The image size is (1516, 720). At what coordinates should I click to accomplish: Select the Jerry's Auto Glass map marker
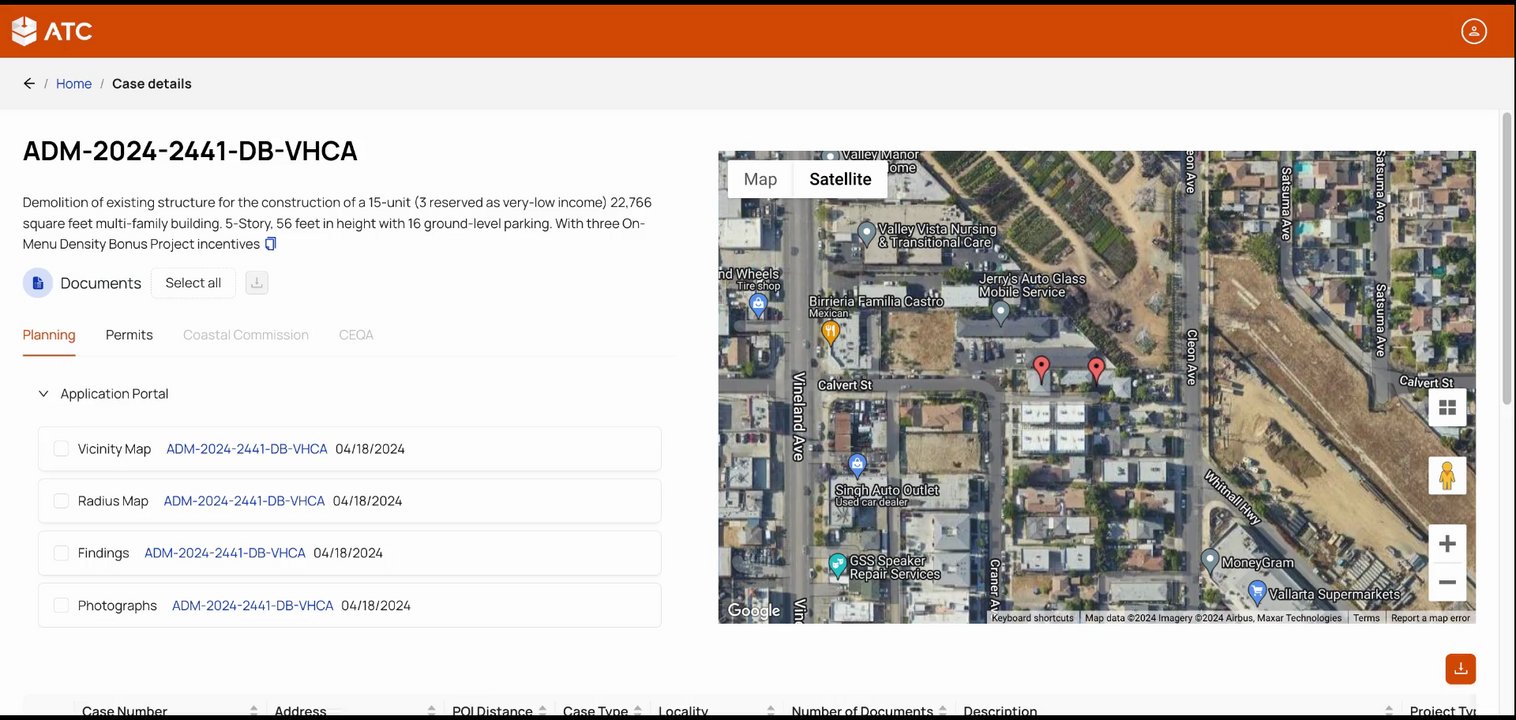tap(1000, 313)
